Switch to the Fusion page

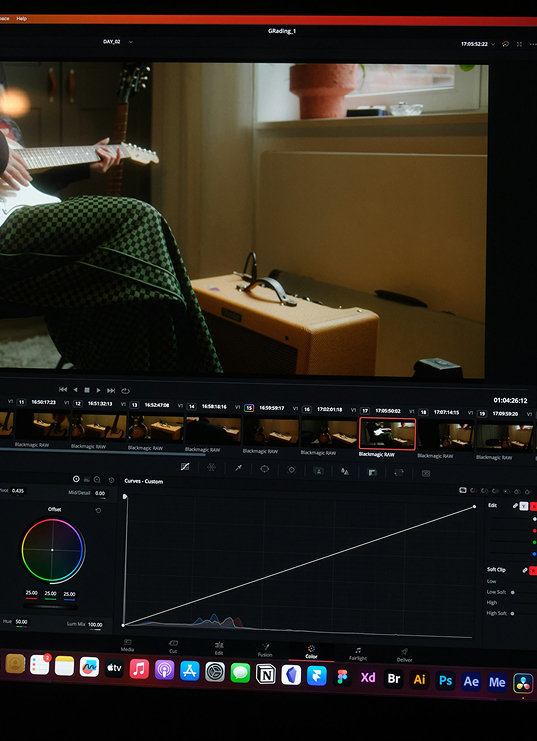[265, 650]
